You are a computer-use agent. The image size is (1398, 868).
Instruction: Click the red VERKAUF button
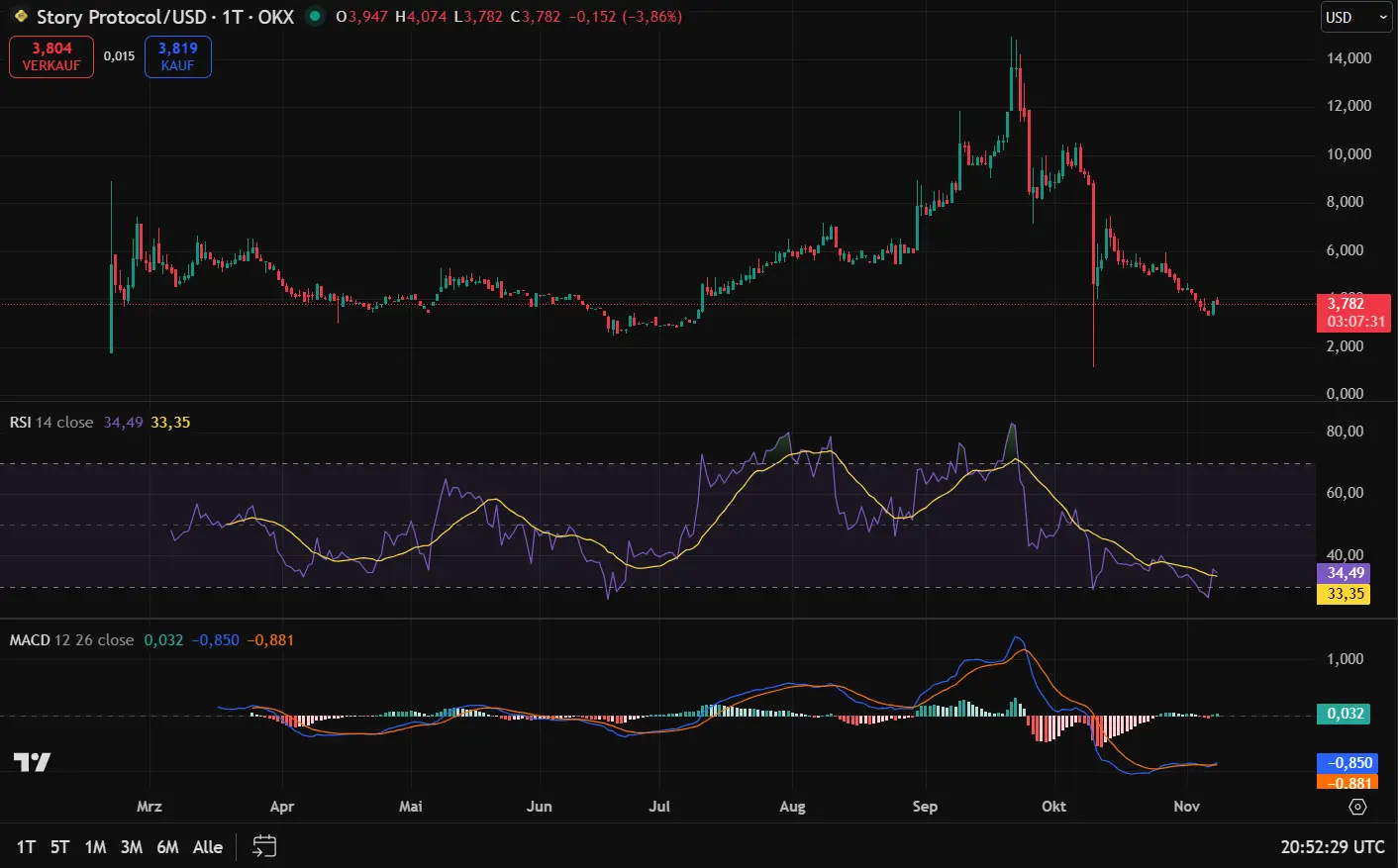(x=50, y=56)
